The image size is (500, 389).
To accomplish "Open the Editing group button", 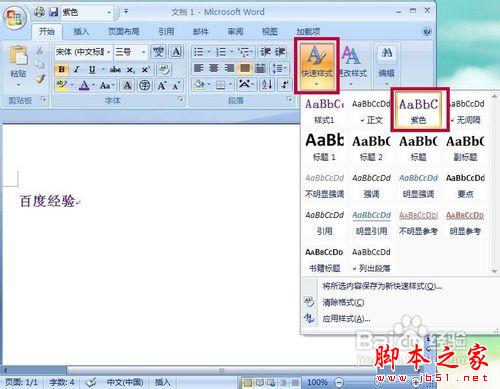I will 387,65.
